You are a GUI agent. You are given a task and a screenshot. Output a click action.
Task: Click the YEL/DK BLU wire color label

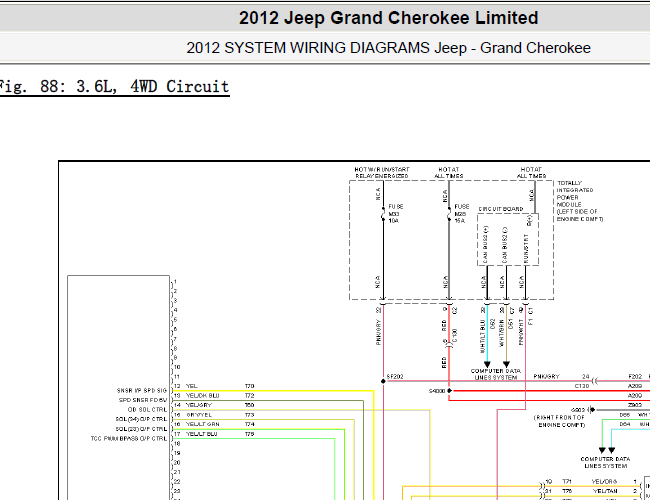click(x=202, y=396)
